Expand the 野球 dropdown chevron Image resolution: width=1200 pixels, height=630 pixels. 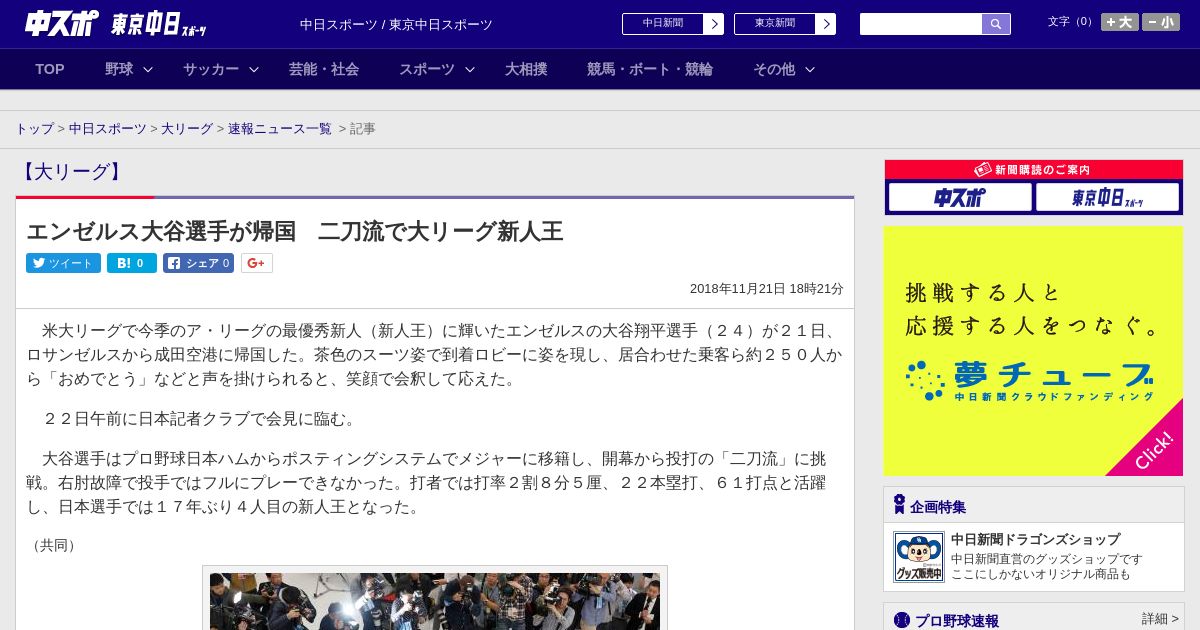(x=148, y=69)
